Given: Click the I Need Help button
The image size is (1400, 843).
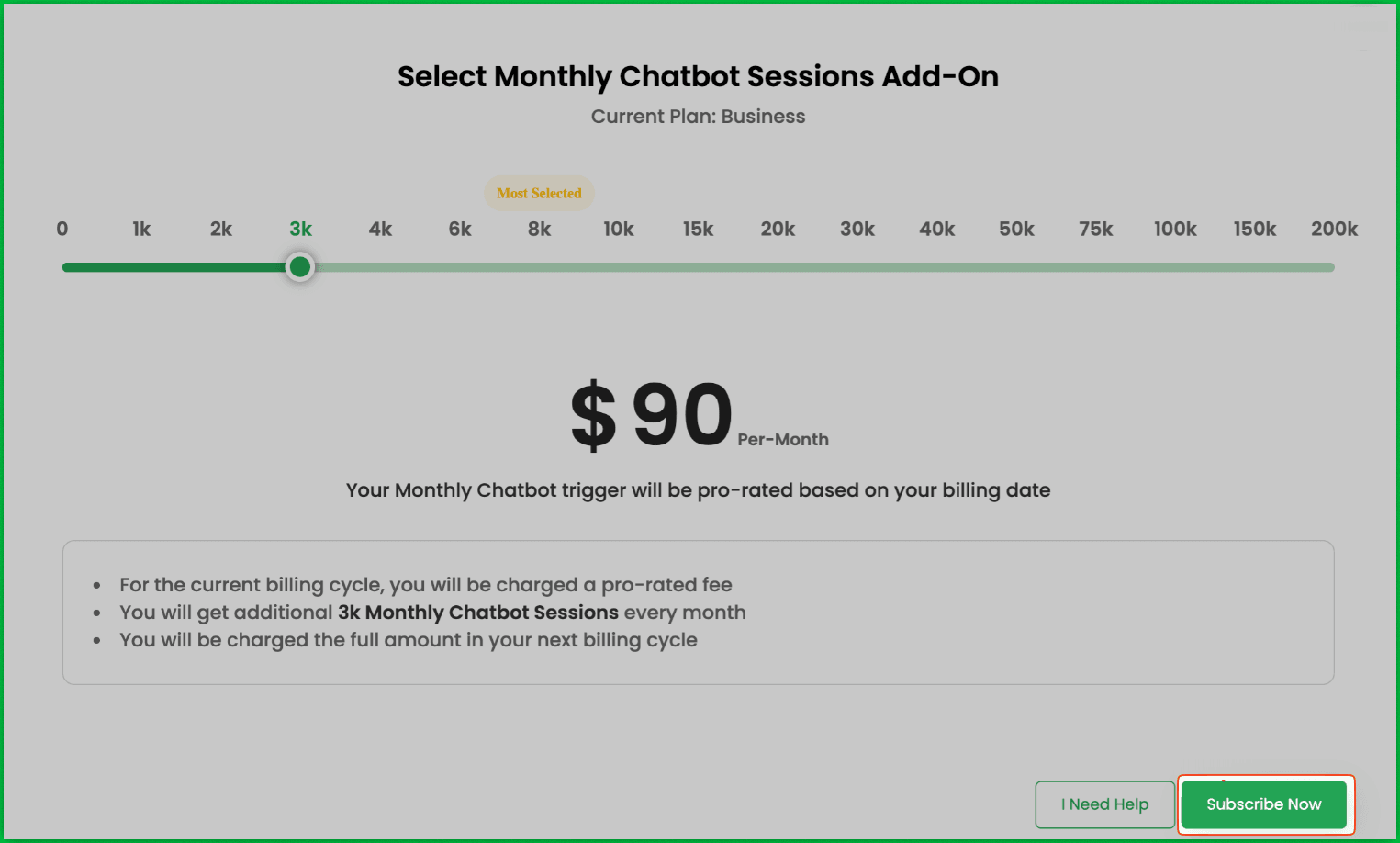Looking at the screenshot, I should coord(1104,804).
